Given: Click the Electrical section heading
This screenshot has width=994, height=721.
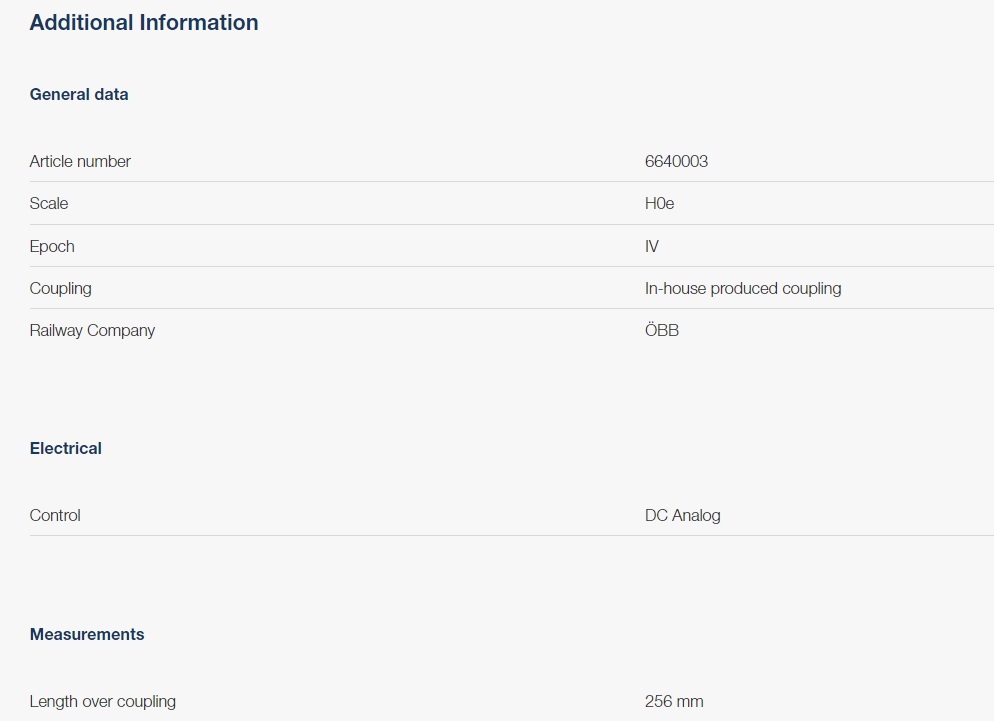Looking at the screenshot, I should tap(66, 449).
